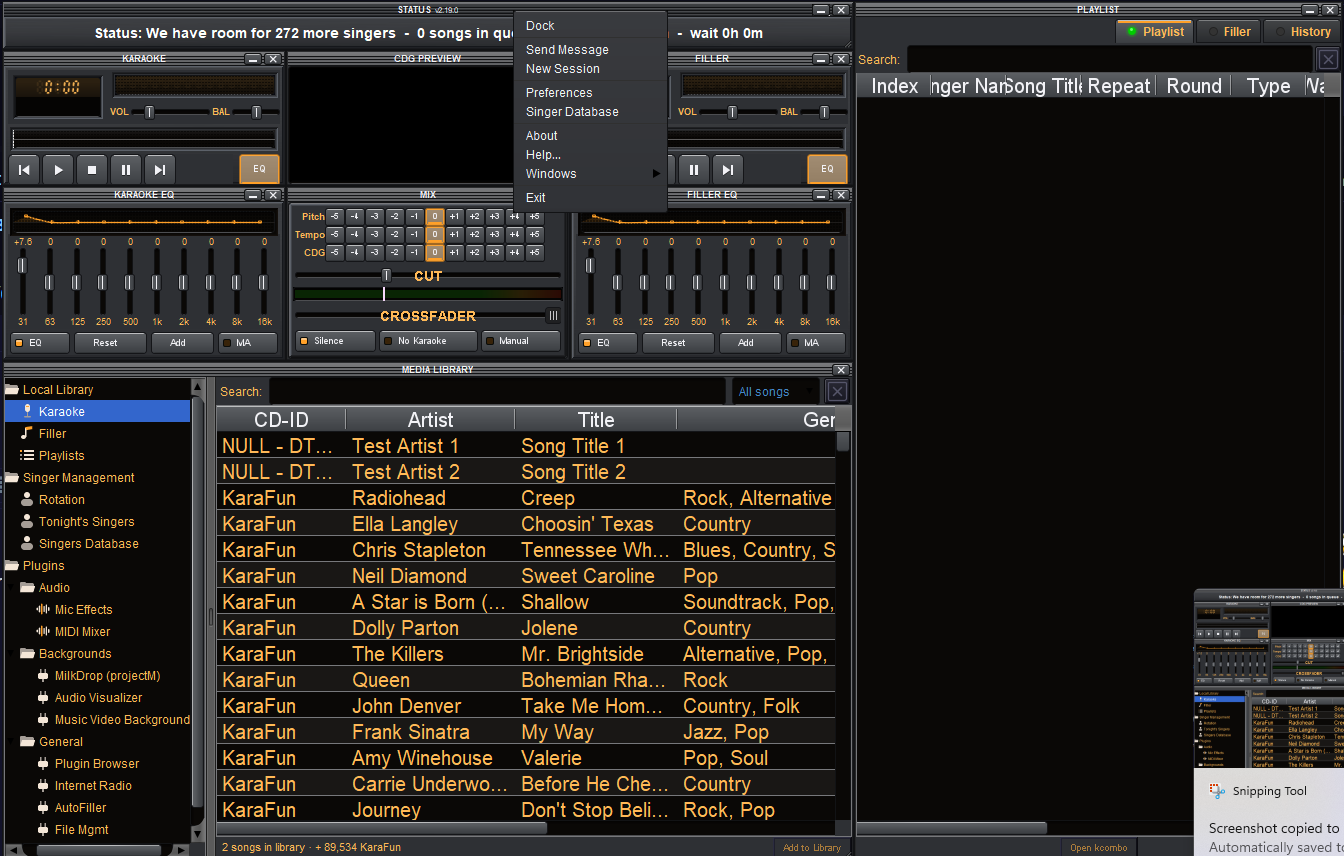This screenshot has width=1344, height=856.
Task: Toggle EQ checkbox in the Karaoke EQ panel
Action: pyautogui.click(x=40, y=342)
